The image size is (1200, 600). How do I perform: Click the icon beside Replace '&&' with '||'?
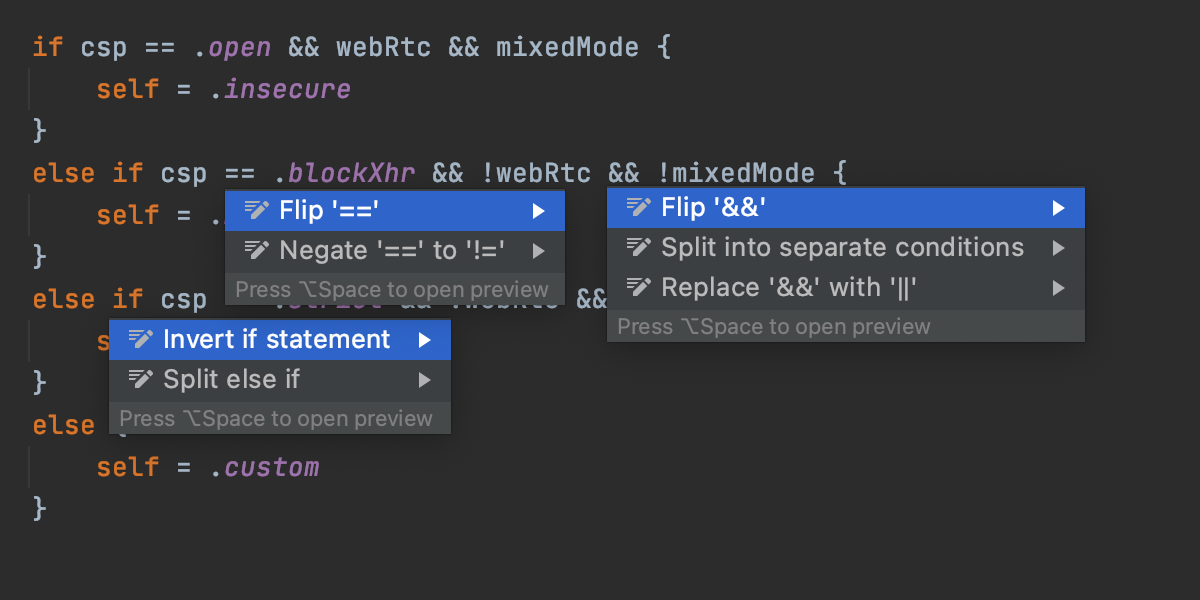pyautogui.click(x=639, y=288)
